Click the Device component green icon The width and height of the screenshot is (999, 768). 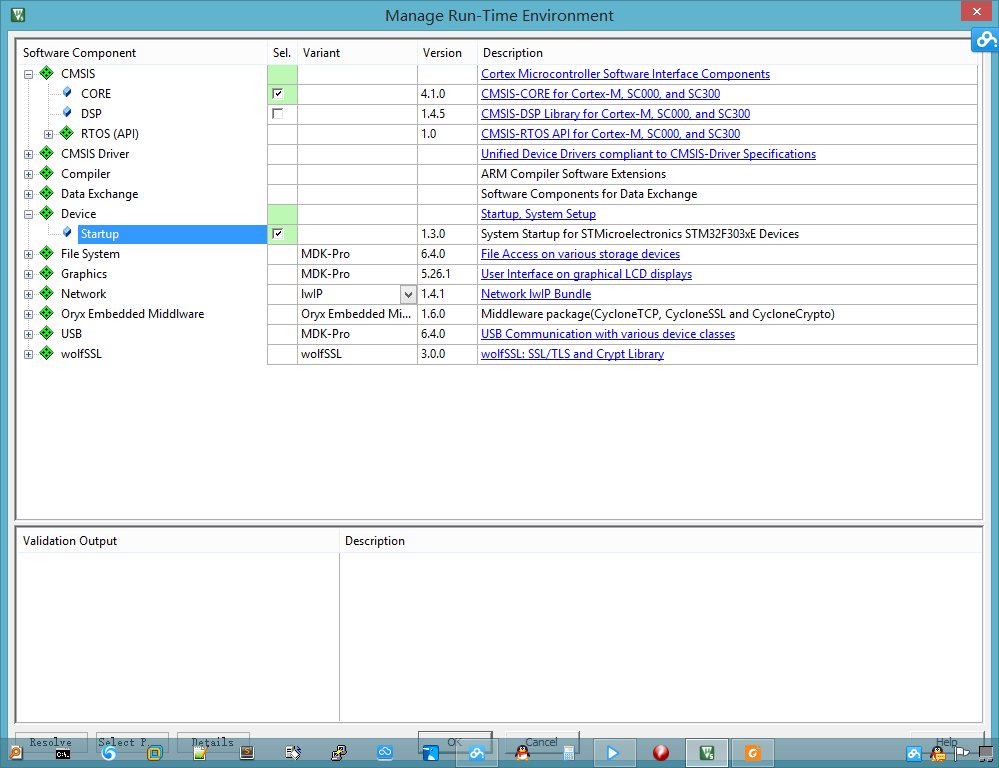[x=47, y=214]
